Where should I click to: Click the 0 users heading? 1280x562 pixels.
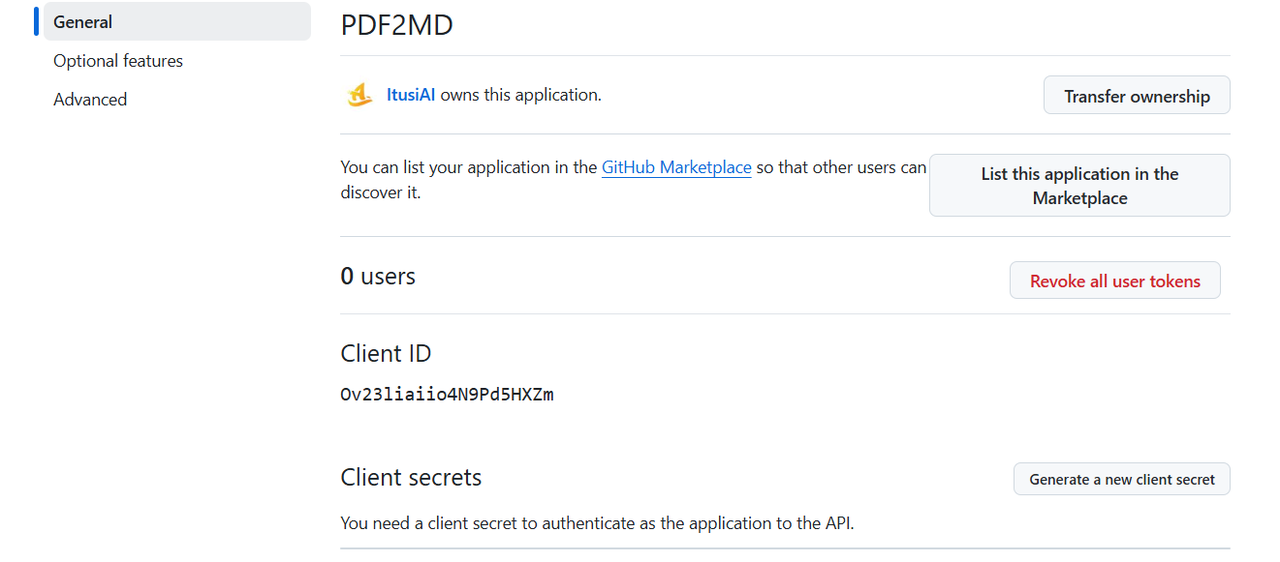(378, 276)
